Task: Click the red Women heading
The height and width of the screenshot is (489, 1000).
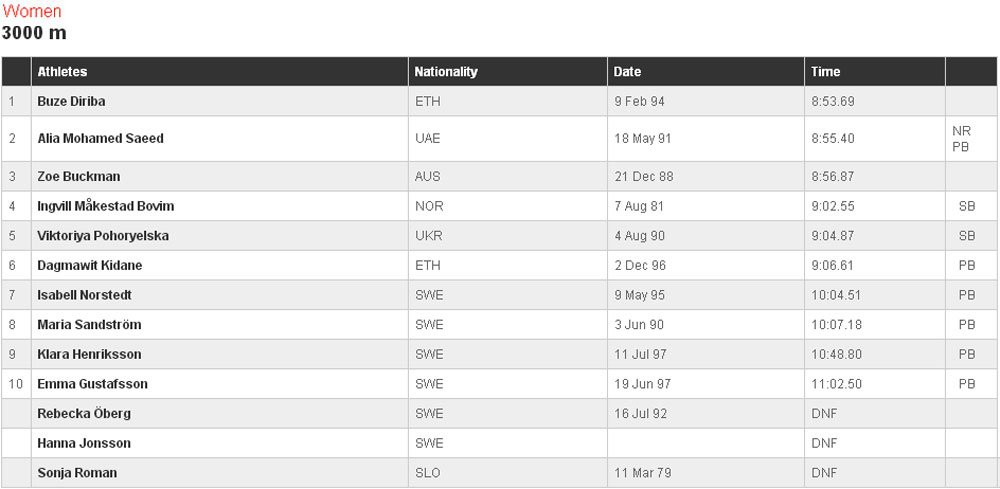Action: (x=32, y=11)
